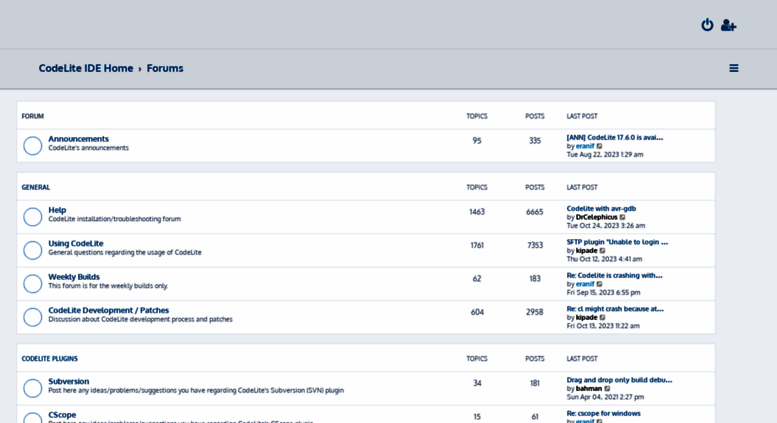View eranif's profile in Weekly Builds row
Image resolution: width=777 pixels, height=423 pixels.
(x=585, y=284)
